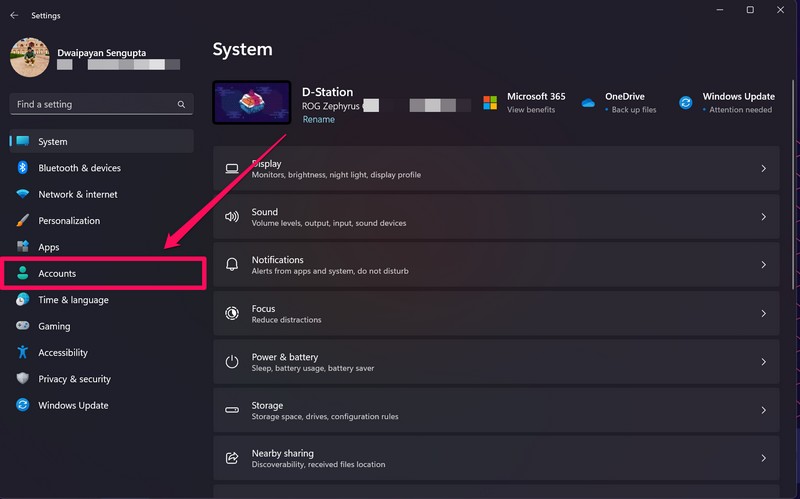The height and width of the screenshot is (499, 800).
Task: Click the Rename link under D-Station
Action: click(318, 119)
